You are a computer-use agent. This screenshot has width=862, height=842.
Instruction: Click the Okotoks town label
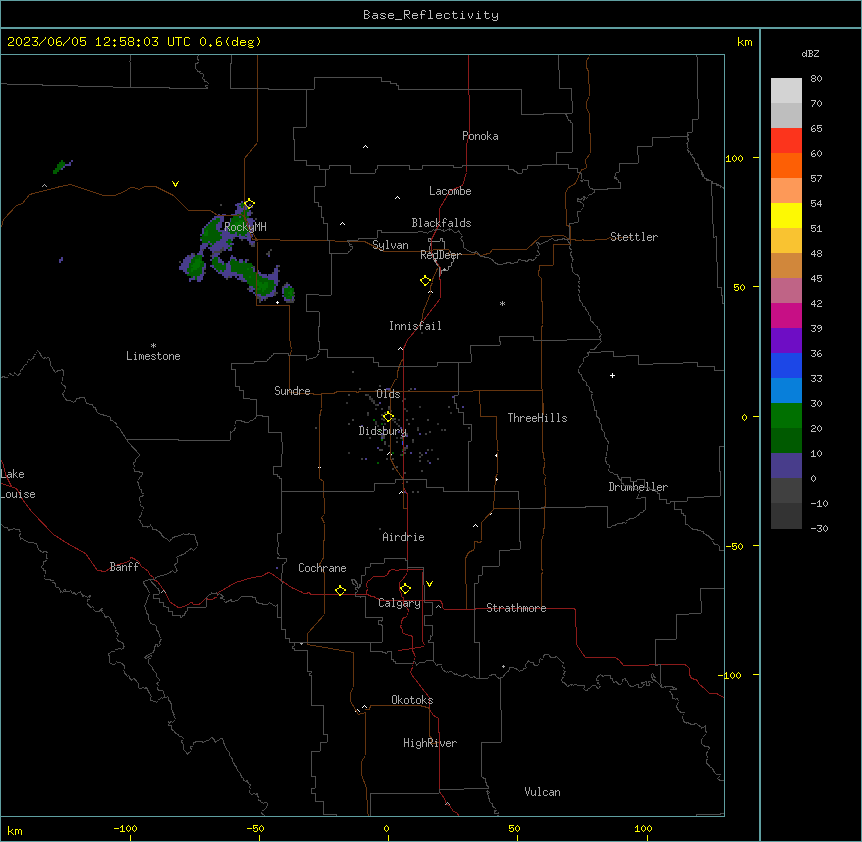[x=412, y=700]
